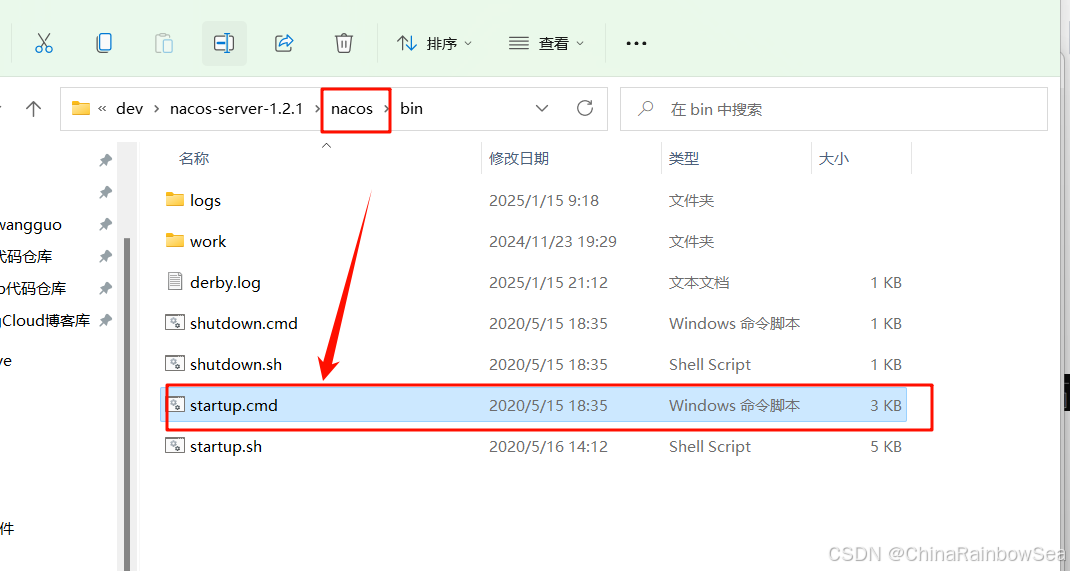This screenshot has height=571, width=1070.
Task: Click the sidebar vertical scrollbar
Action: pyautogui.click(x=126, y=402)
